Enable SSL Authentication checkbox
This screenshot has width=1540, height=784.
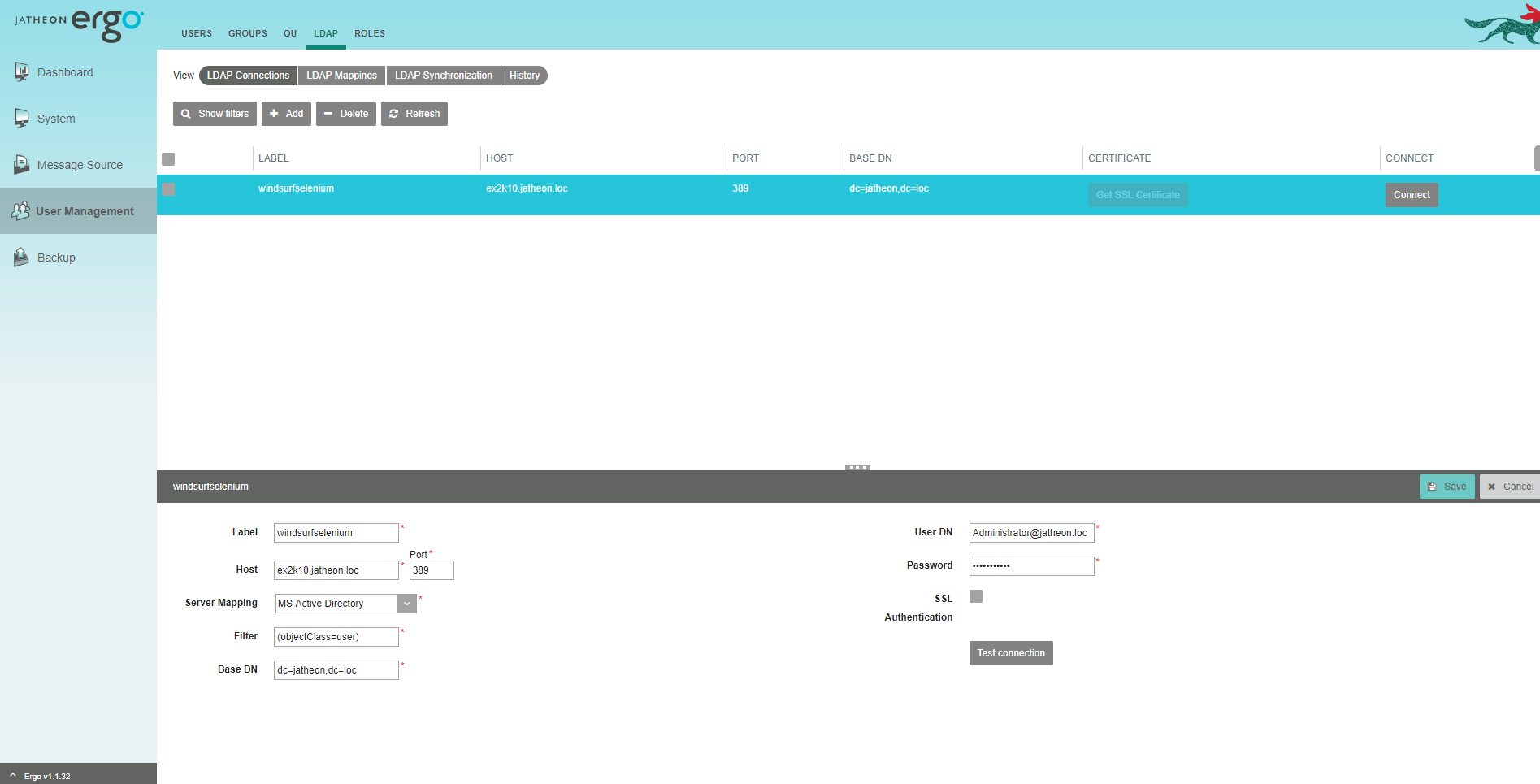click(x=976, y=596)
